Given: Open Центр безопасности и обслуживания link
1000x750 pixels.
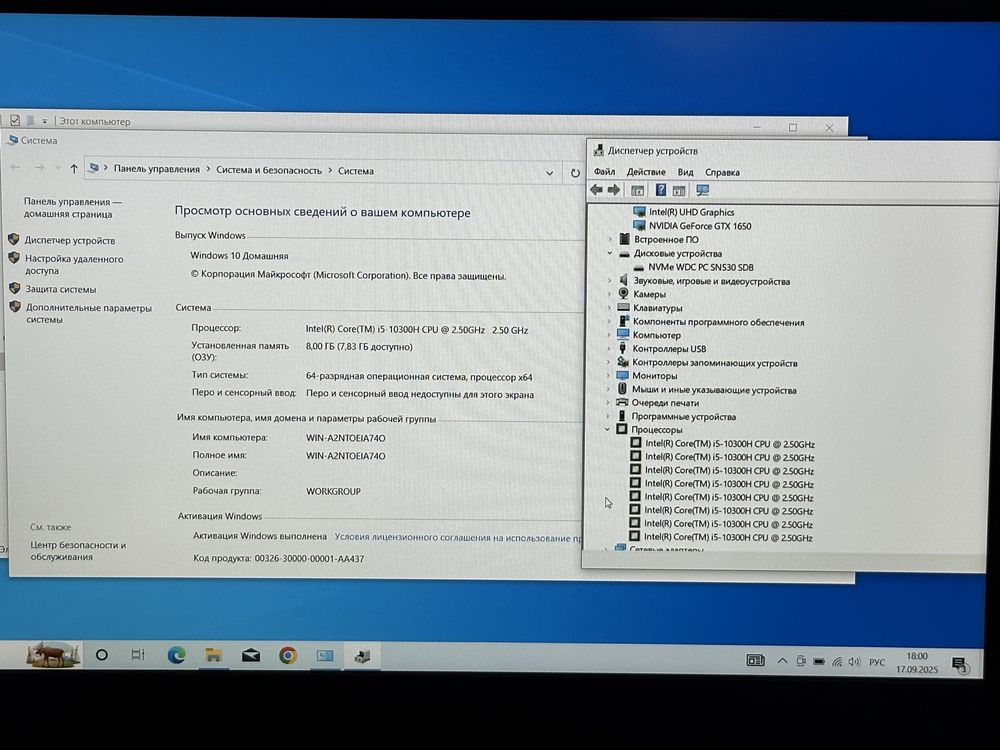Looking at the screenshot, I should coord(78,551).
